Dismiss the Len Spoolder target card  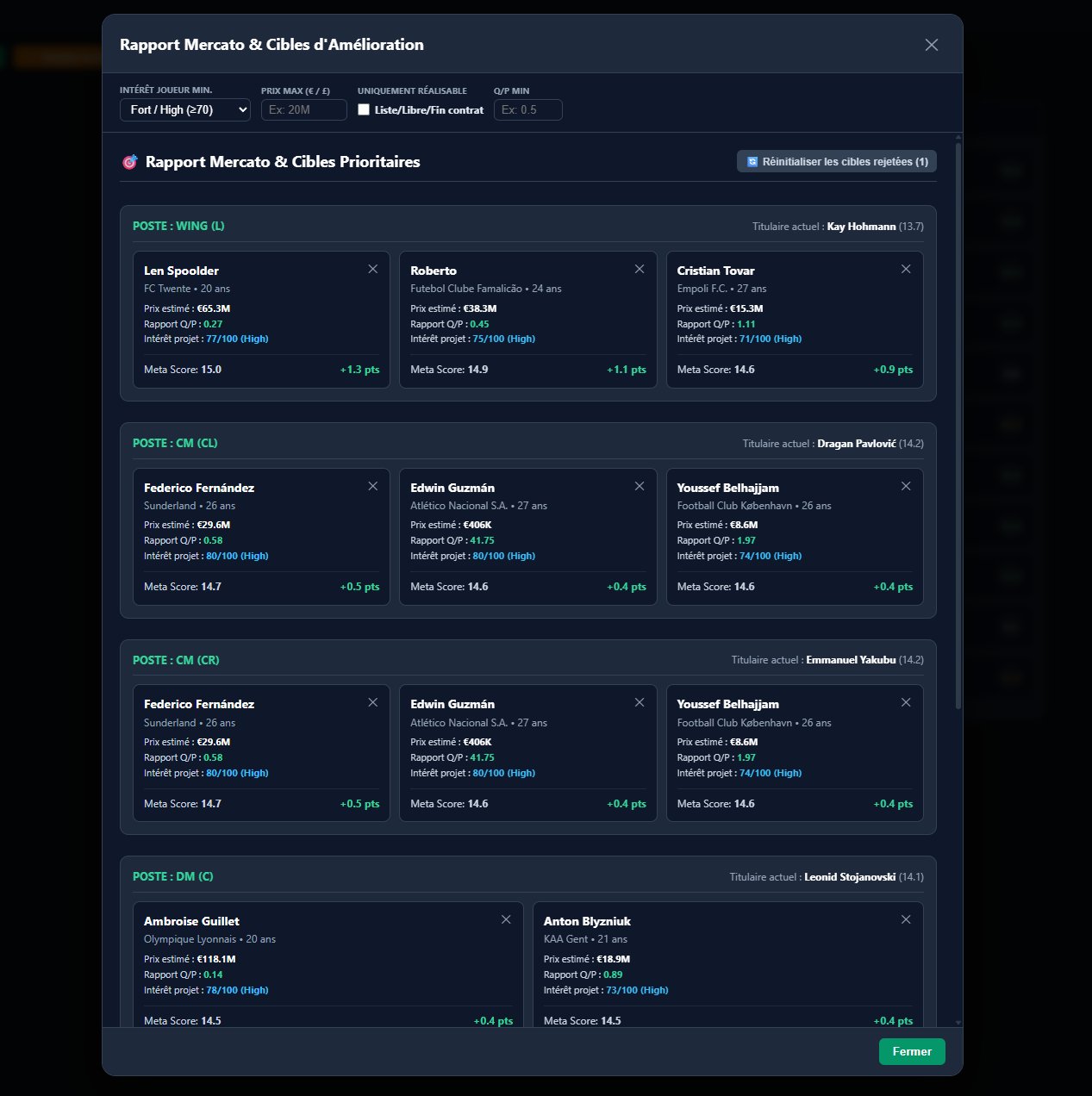(373, 269)
